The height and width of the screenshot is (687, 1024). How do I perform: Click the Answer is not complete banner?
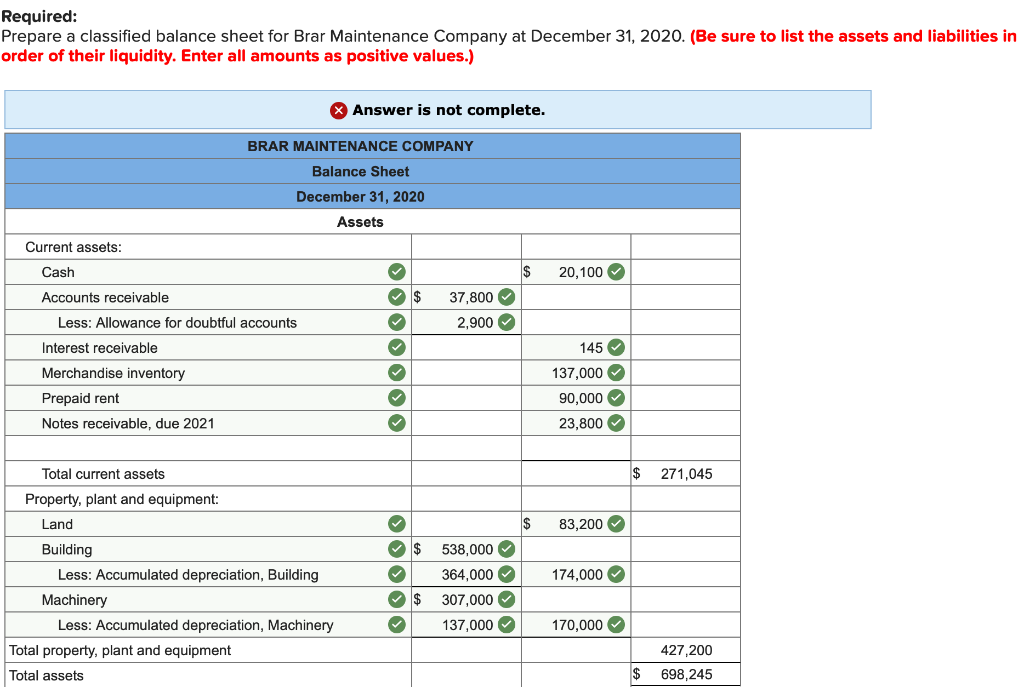(438, 110)
